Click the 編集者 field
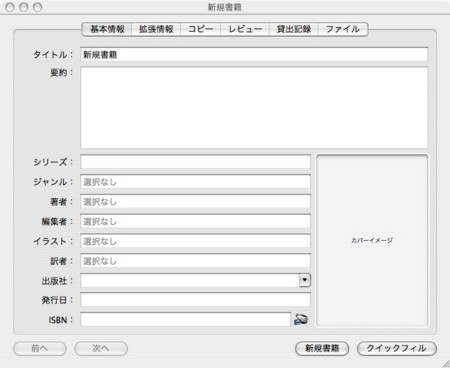 point(195,221)
